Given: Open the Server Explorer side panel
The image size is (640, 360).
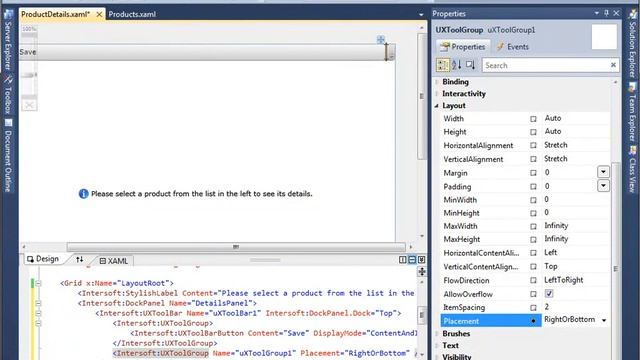Looking at the screenshot, I should coord(8,40).
